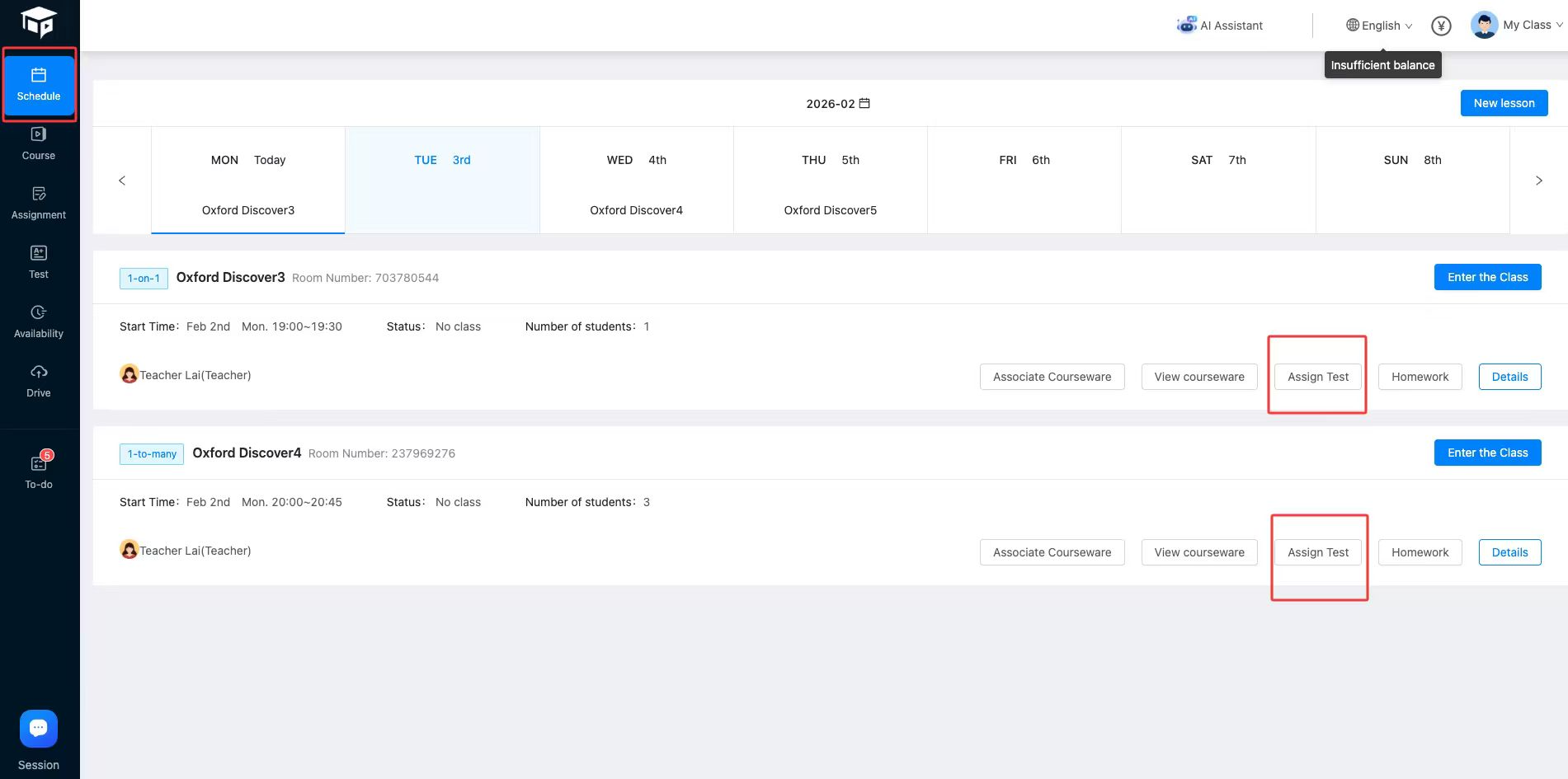1568x779 pixels.
Task: Go to the next week arrow
Action: pyautogui.click(x=1538, y=181)
